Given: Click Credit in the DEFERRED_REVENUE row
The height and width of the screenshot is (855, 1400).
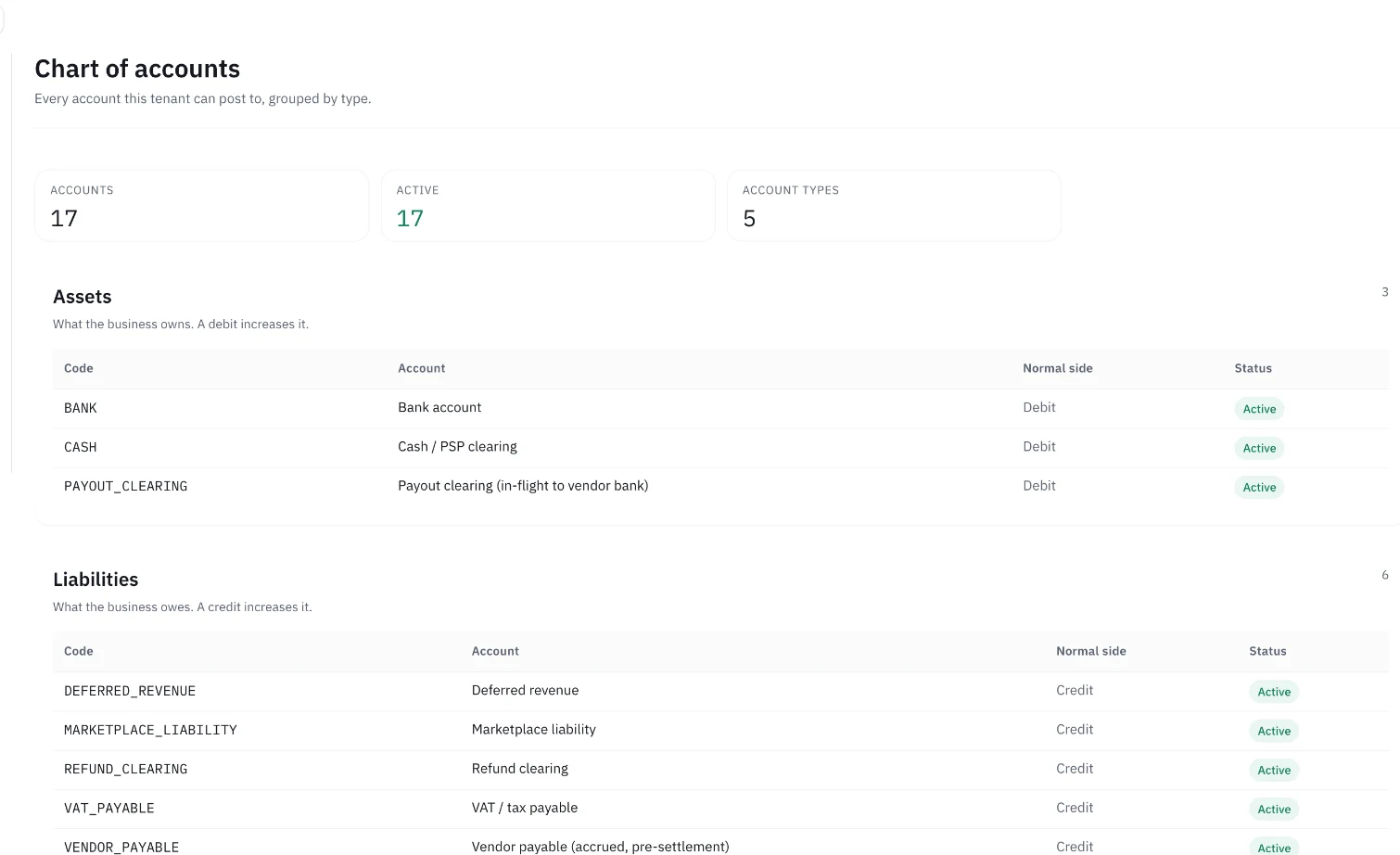Looking at the screenshot, I should point(1075,690).
